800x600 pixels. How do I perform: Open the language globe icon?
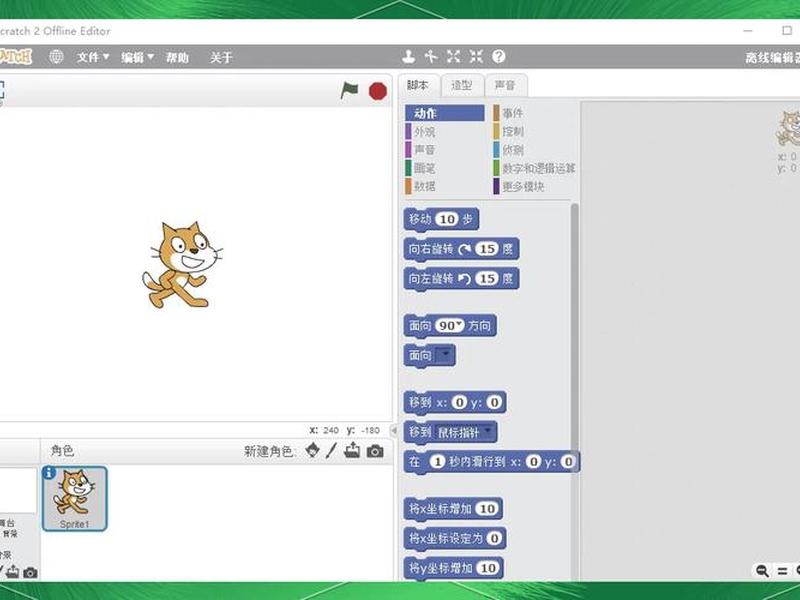[56, 57]
